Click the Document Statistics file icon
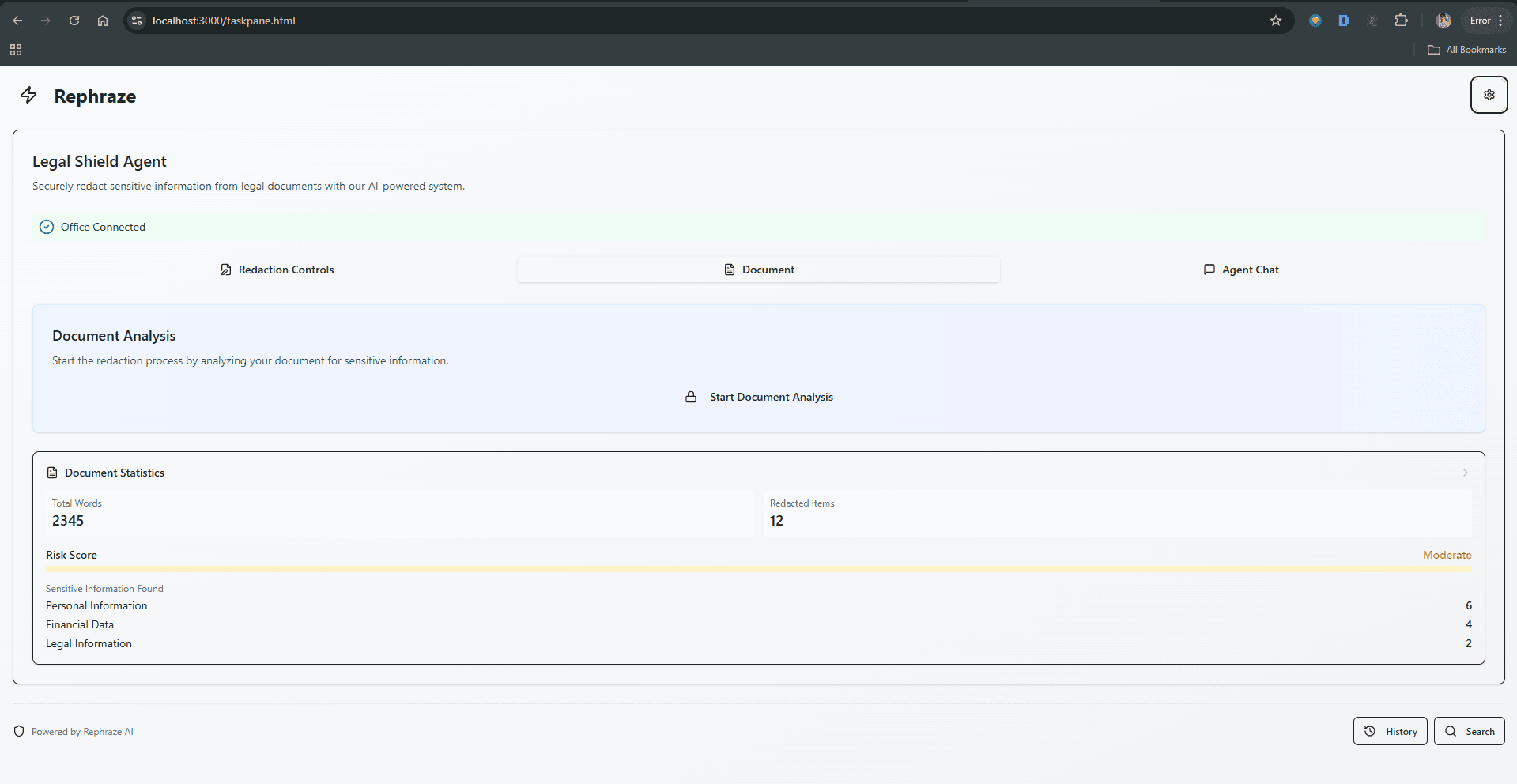 (52, 473)
